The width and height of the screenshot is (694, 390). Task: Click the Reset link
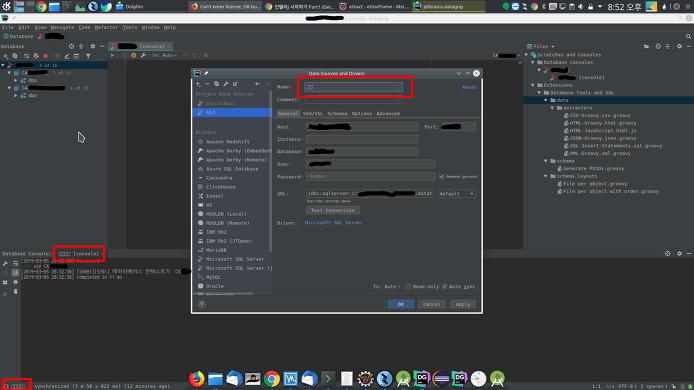[x=469, y=87]
